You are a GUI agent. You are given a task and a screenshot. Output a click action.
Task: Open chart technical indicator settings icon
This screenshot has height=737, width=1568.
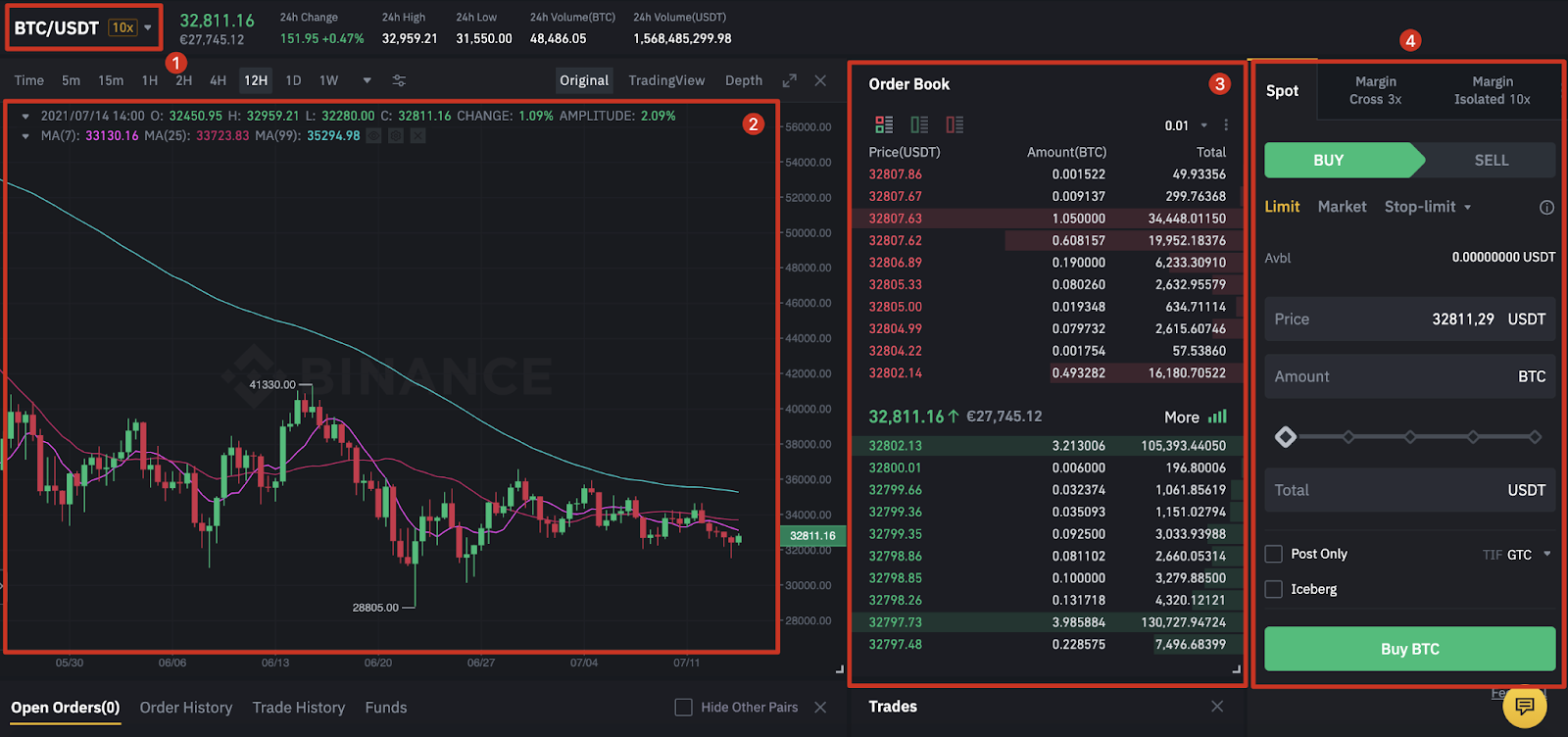coord(399,80)
